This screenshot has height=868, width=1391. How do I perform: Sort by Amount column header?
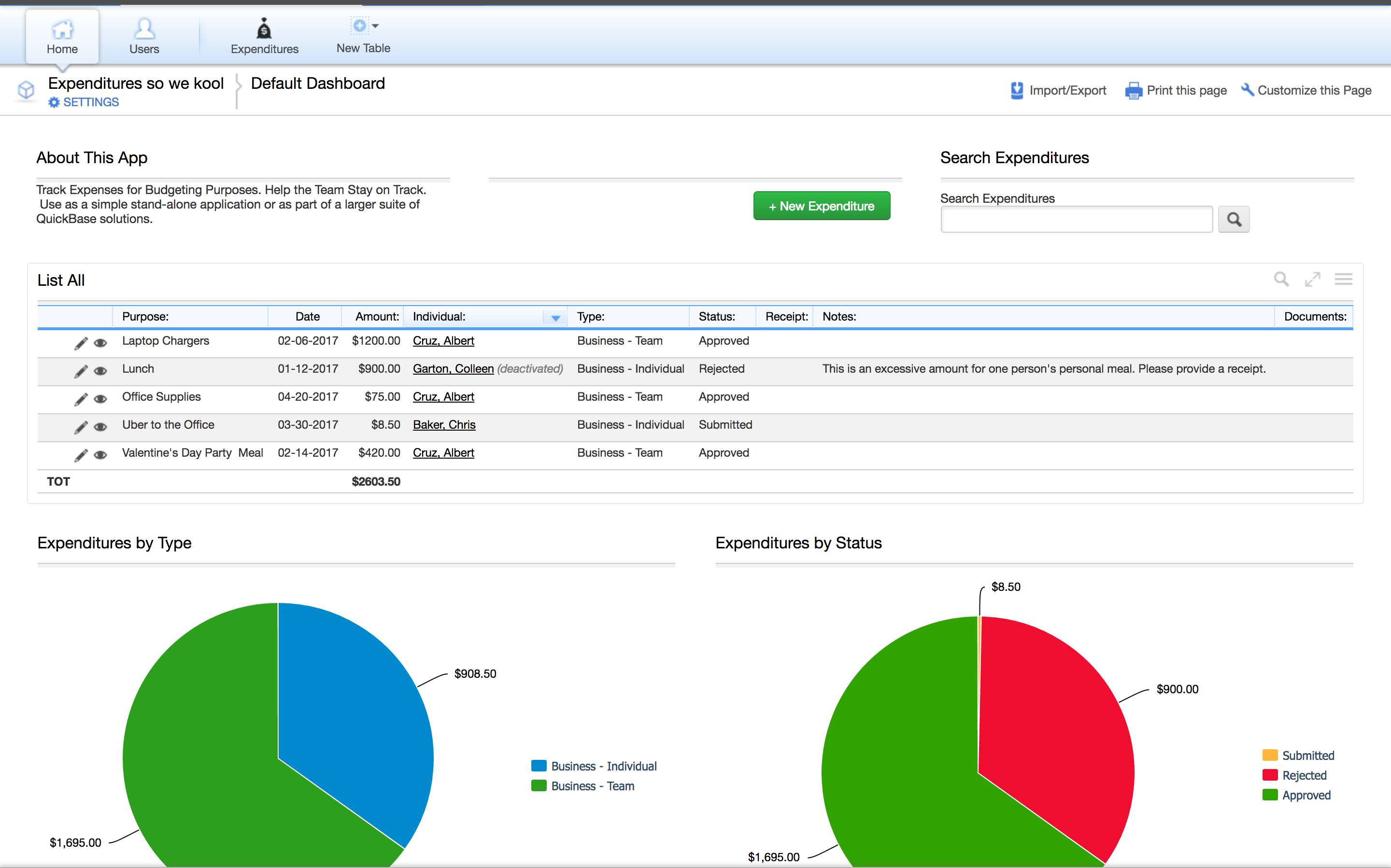377,316
